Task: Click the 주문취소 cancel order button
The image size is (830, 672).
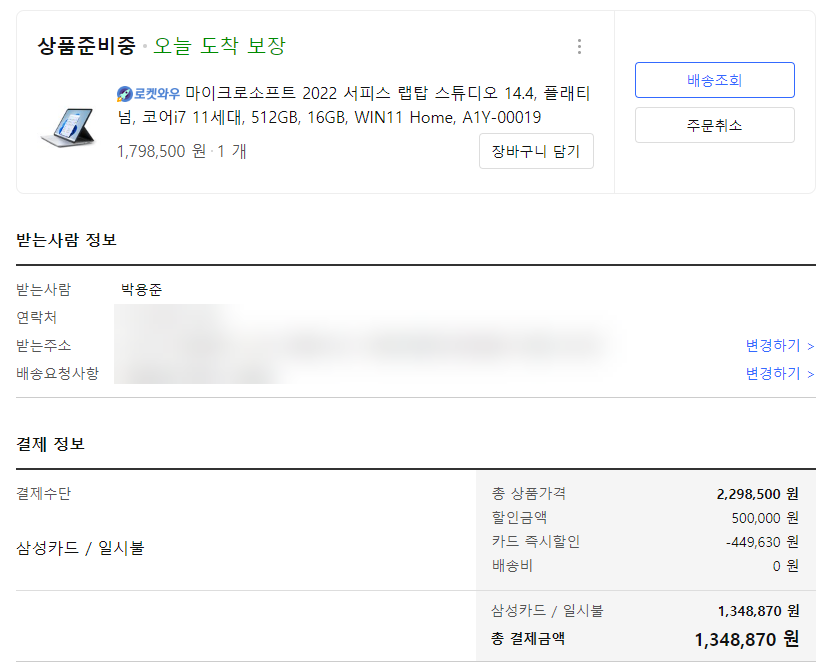Action: pyautogui.click(x=715, y=125)
